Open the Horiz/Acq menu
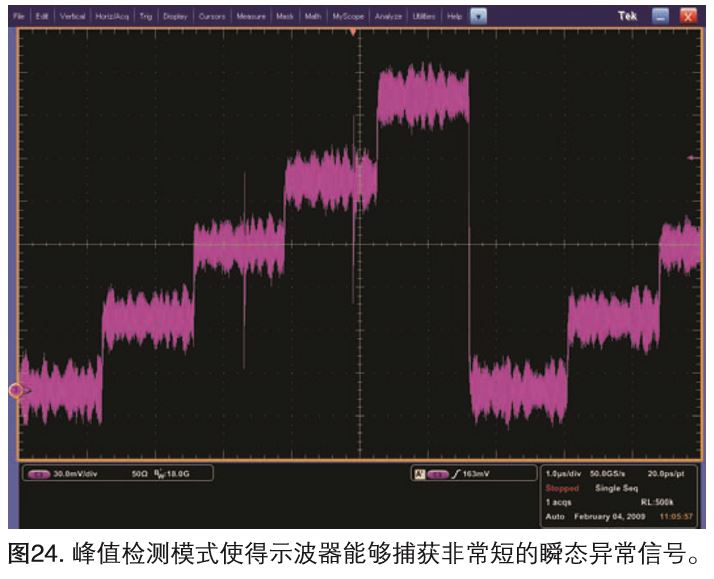 click(114, 17)
